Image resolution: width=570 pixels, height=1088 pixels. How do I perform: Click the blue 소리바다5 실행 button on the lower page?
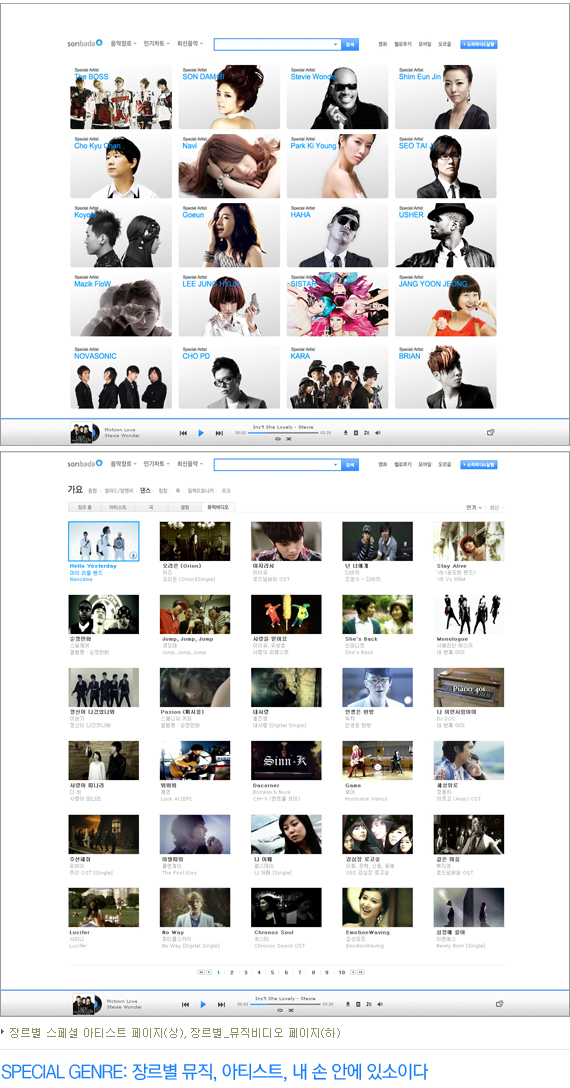click(478, 464)
